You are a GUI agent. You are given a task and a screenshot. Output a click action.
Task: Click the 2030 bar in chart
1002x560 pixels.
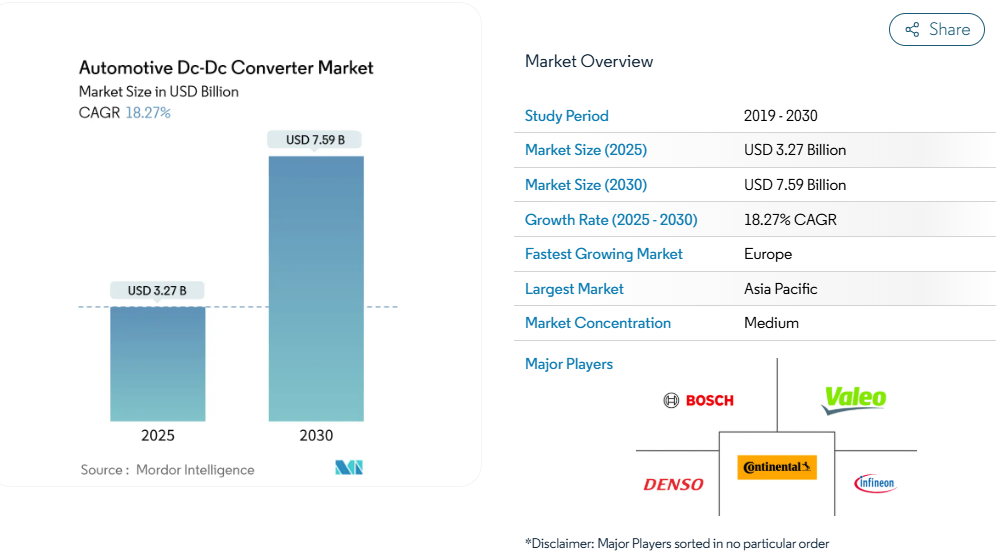pos(316,288)
